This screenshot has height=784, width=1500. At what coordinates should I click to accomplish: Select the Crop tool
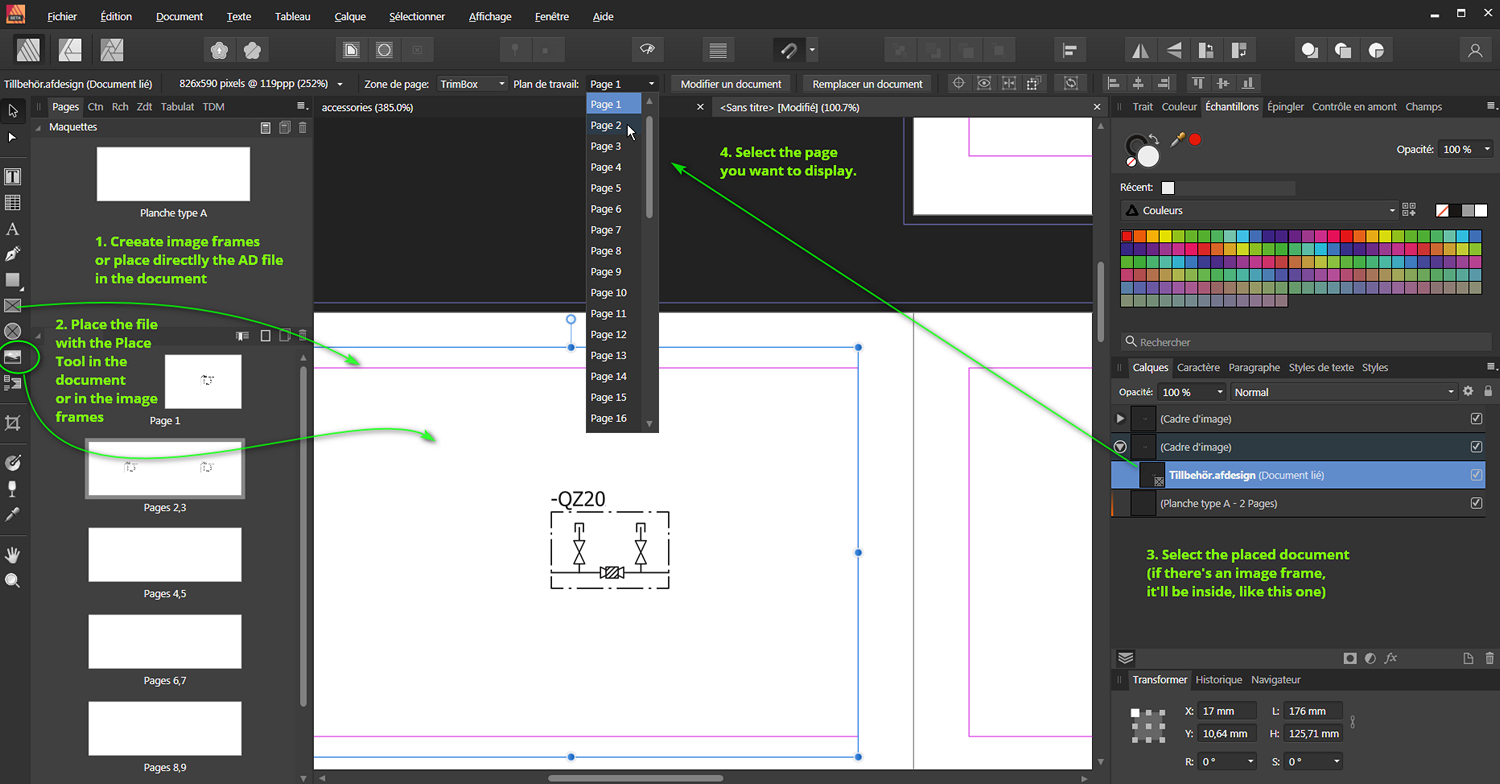click(x=13, y=424)
